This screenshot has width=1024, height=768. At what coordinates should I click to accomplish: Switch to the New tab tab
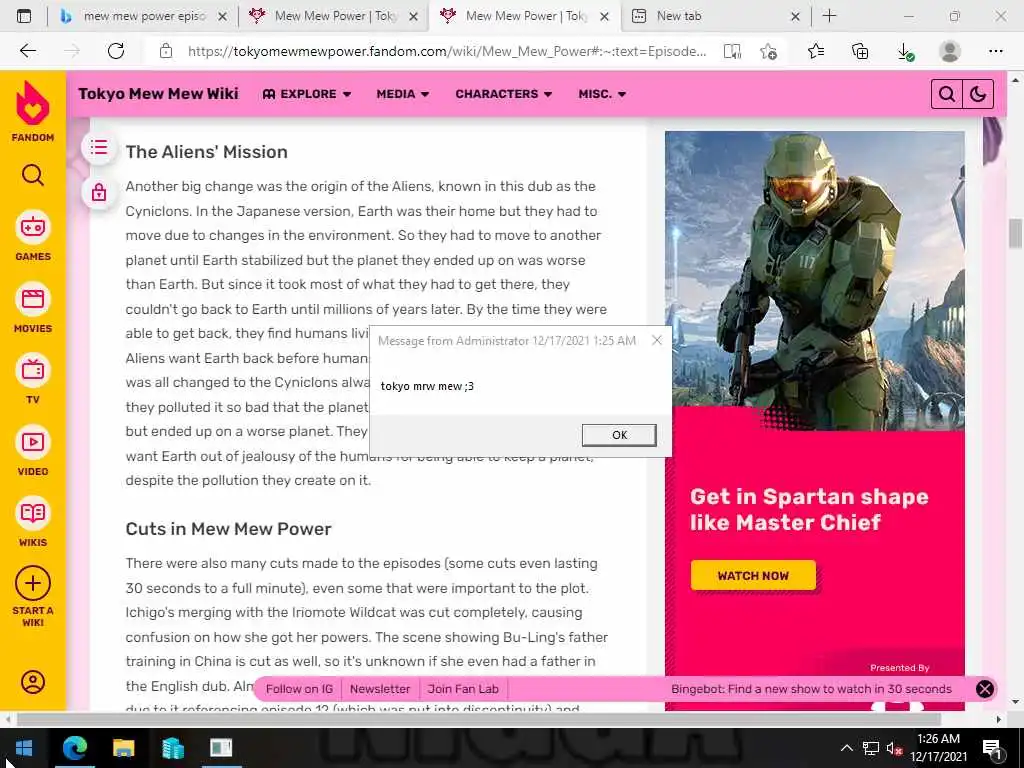coord(679,16)
